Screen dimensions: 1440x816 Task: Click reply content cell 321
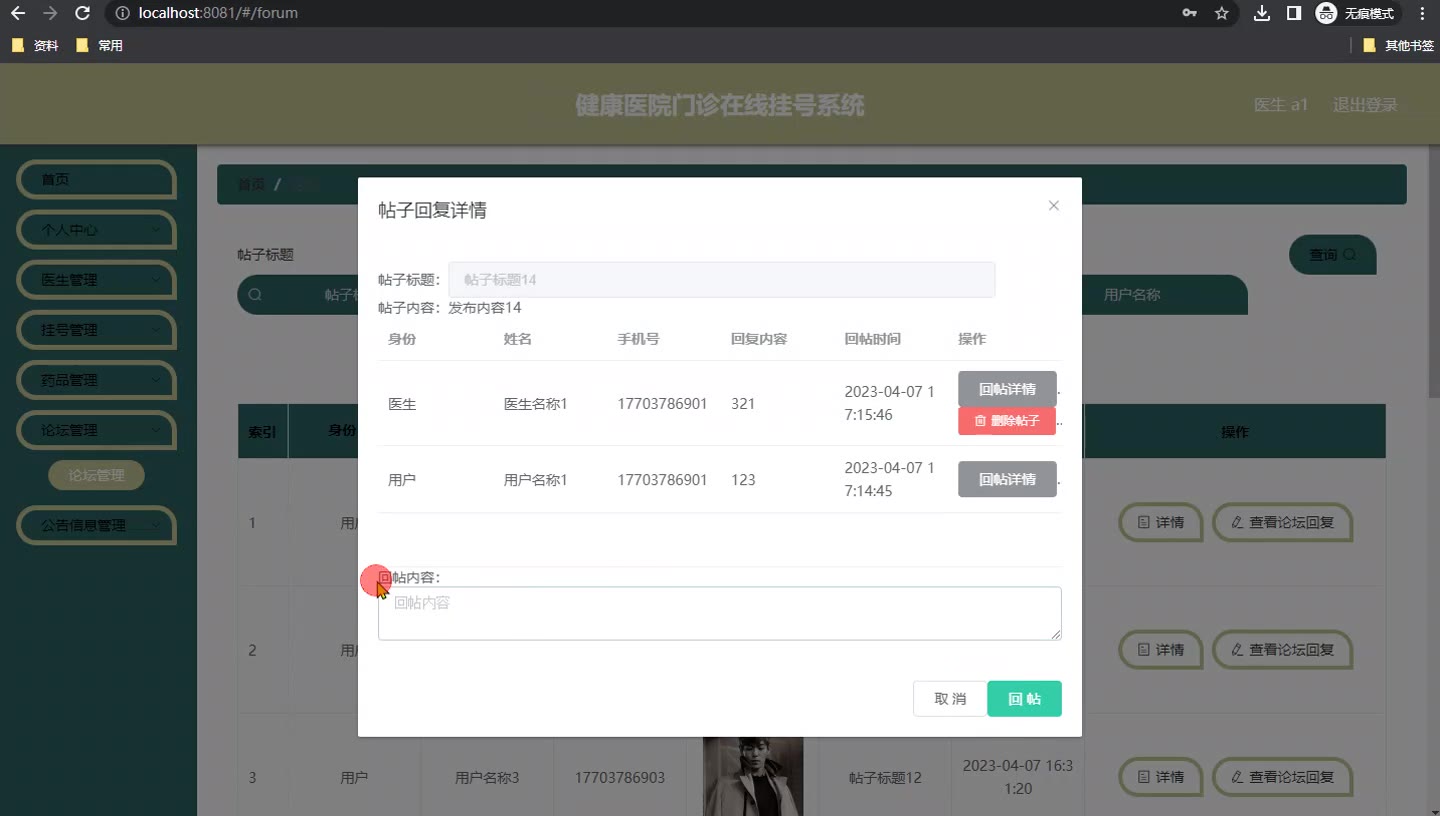point(743,404)
